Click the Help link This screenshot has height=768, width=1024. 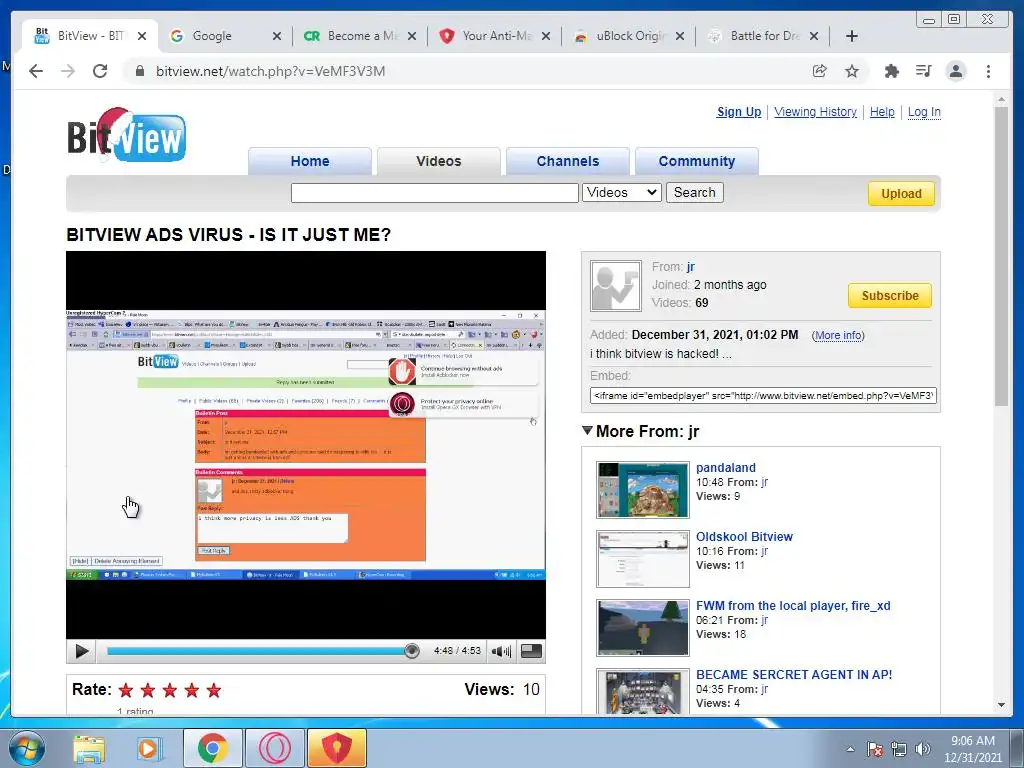pos(882,112)
